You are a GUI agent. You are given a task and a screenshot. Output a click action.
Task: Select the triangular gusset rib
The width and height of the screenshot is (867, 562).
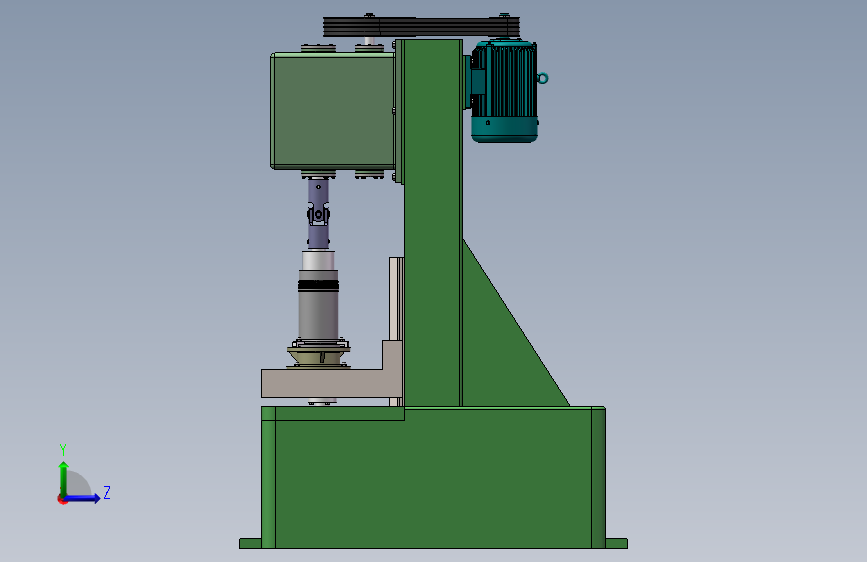(500, 343)
